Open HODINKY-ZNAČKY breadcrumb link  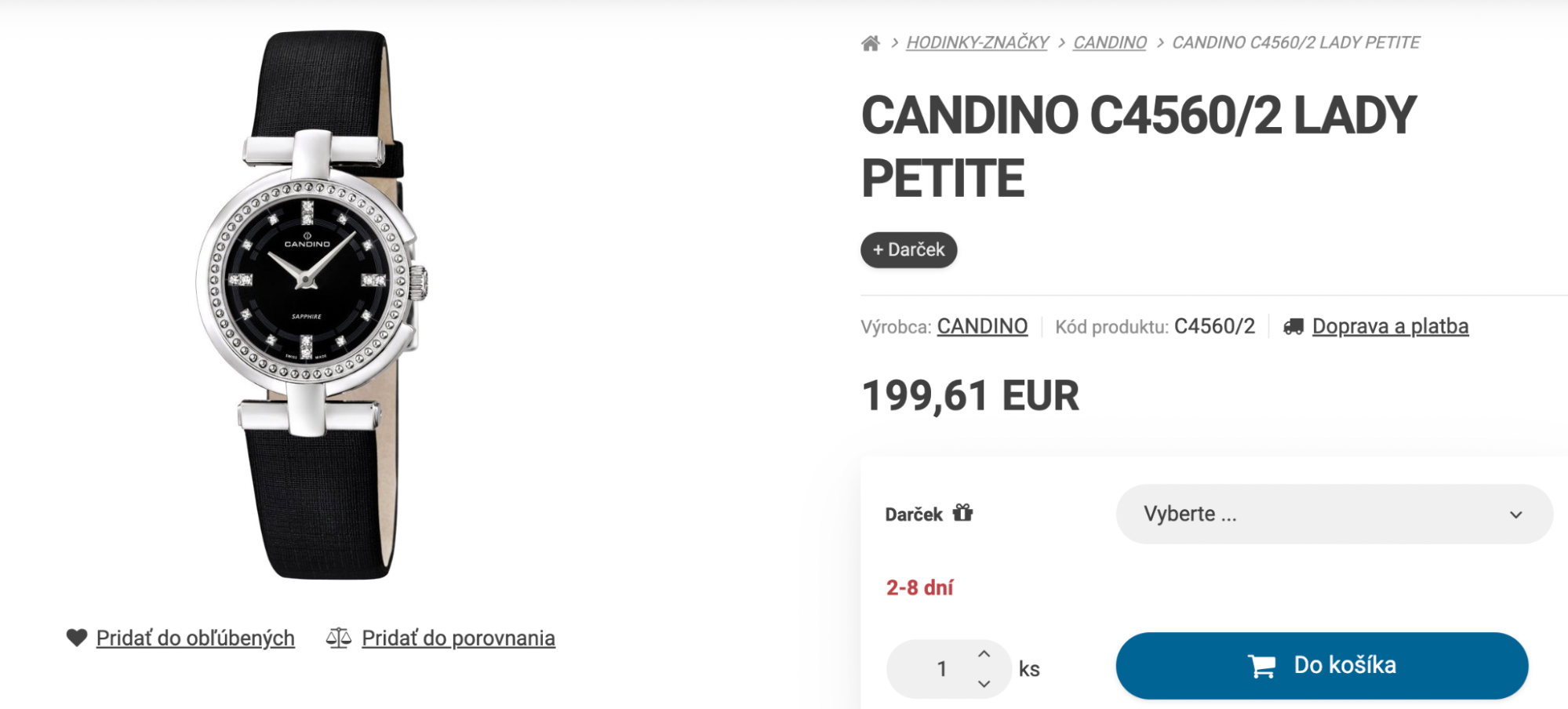point(977,42)
